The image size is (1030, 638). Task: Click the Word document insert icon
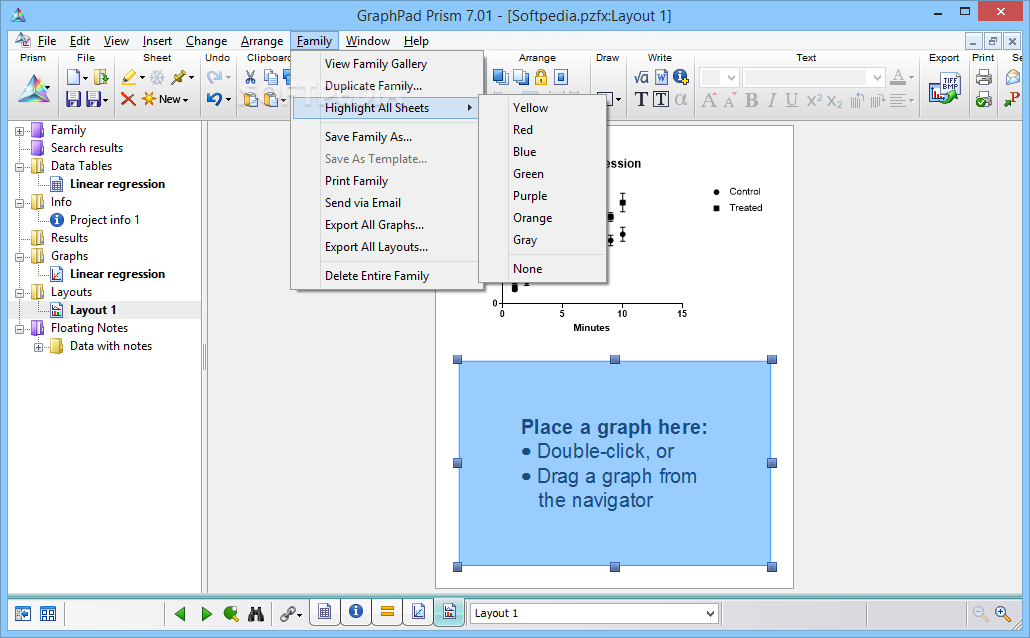pos(661,78)
